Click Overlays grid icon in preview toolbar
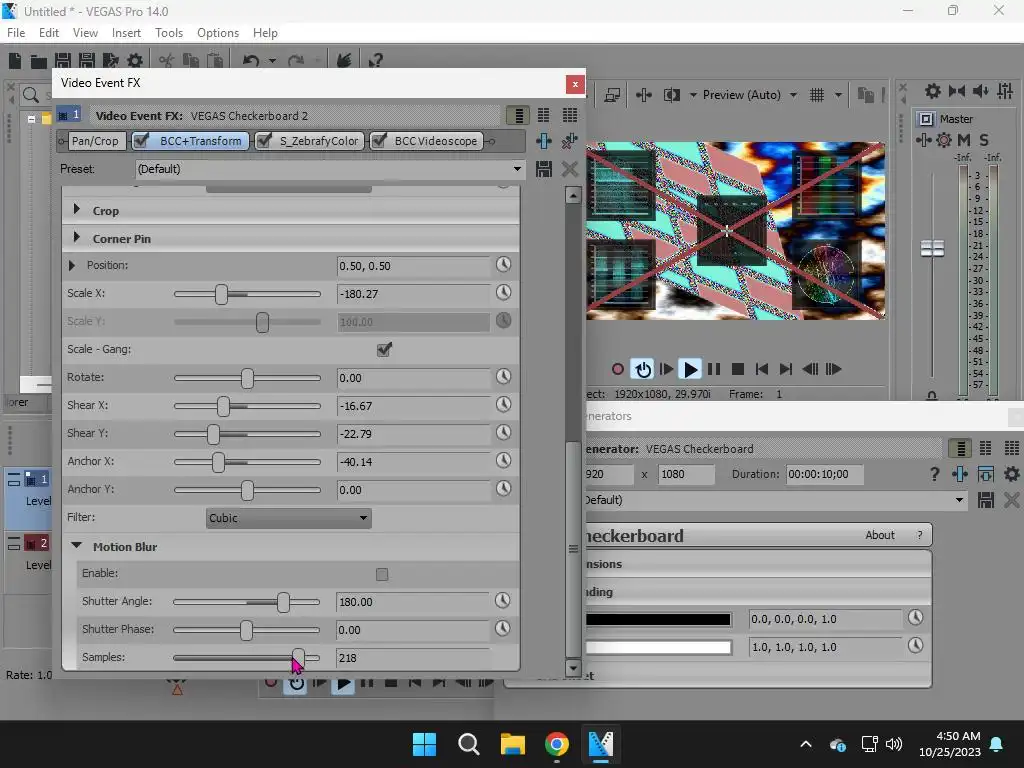Screen dimensions: 1024x768 [x=817, y=95]
